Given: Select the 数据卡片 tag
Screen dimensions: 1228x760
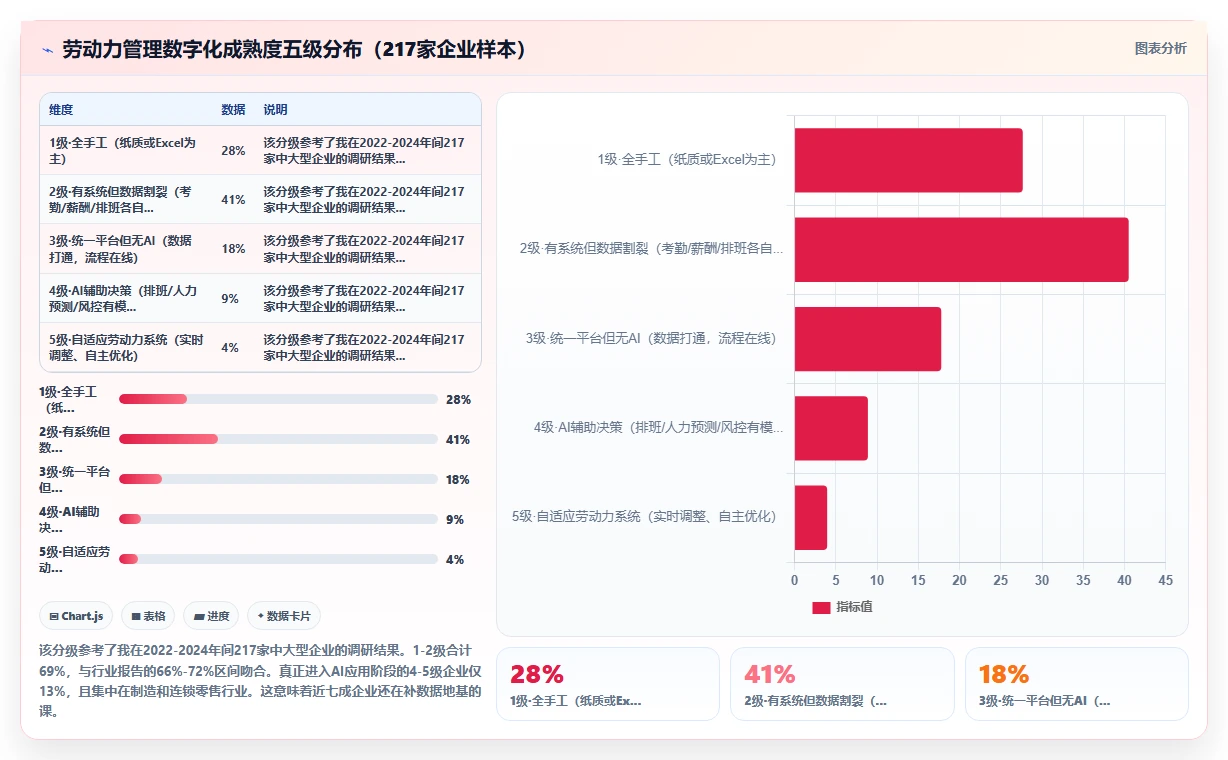Looking at the screenshot, I should 283,616.
